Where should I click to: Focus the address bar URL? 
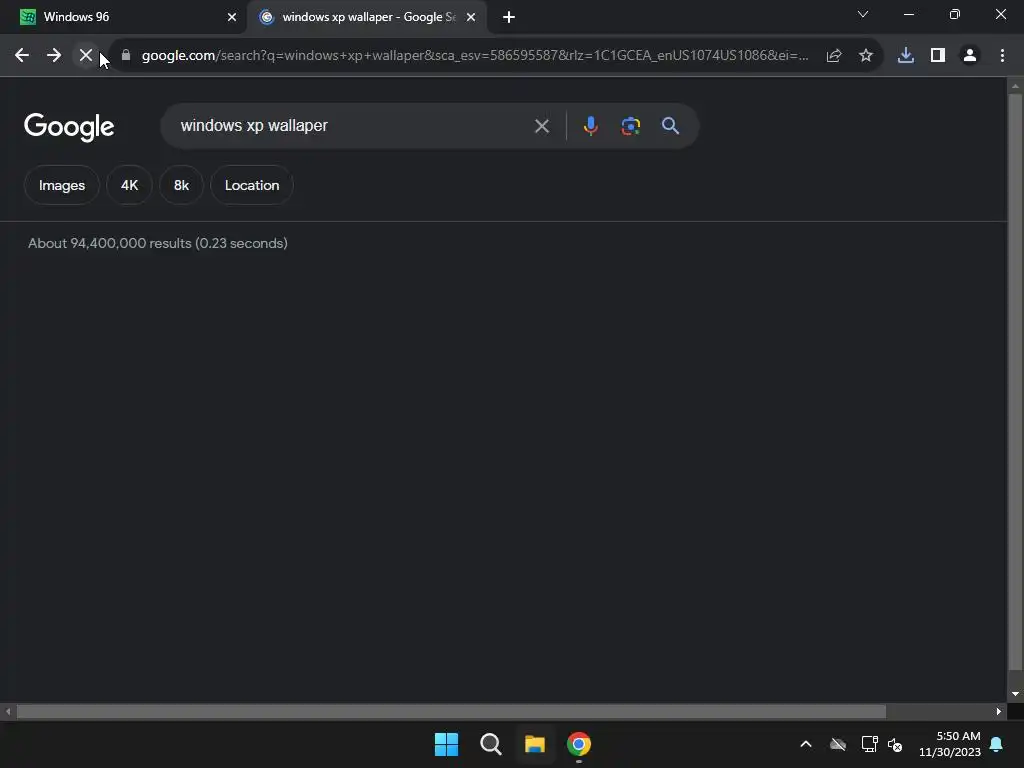475,56
